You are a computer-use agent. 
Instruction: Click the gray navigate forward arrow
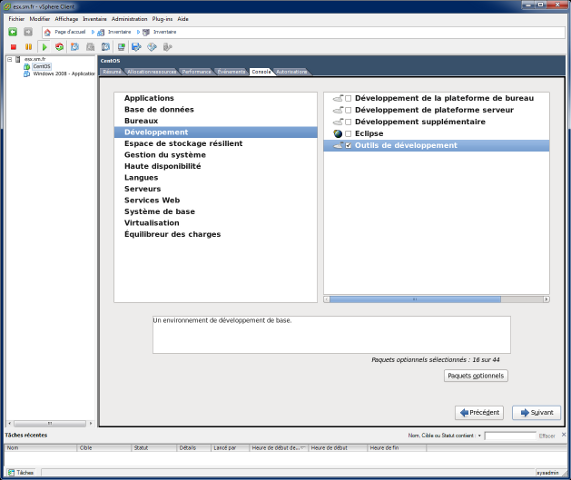[x=28, y=32]
